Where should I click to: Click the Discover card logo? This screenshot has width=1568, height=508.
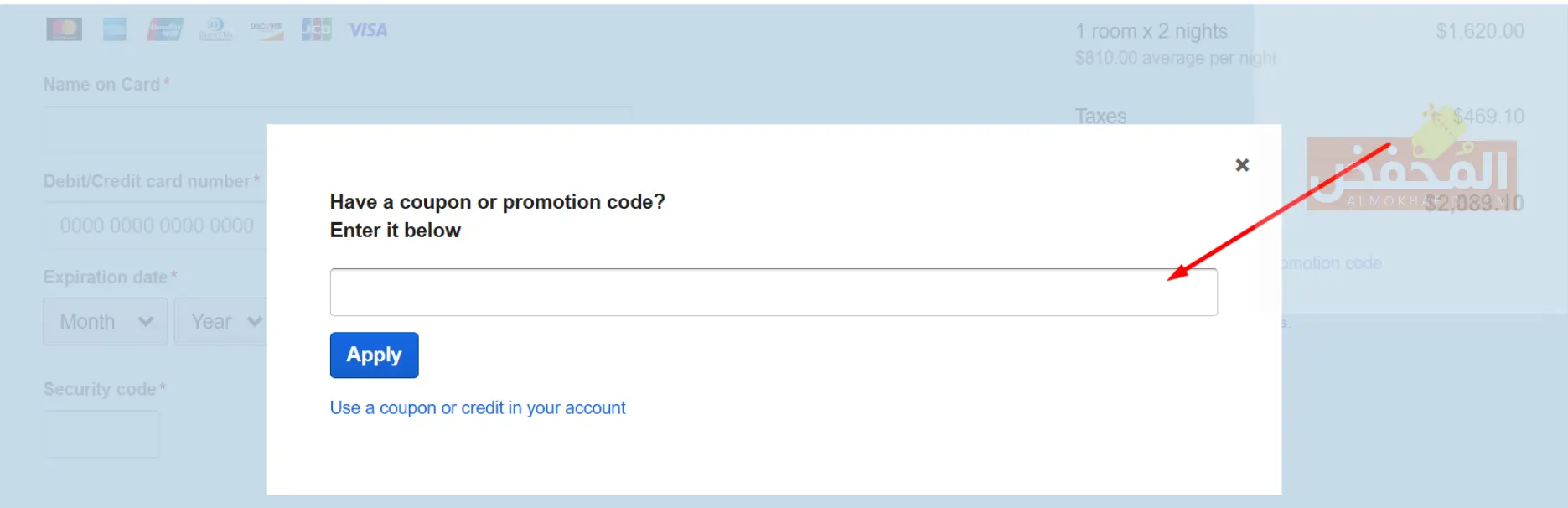267,29
